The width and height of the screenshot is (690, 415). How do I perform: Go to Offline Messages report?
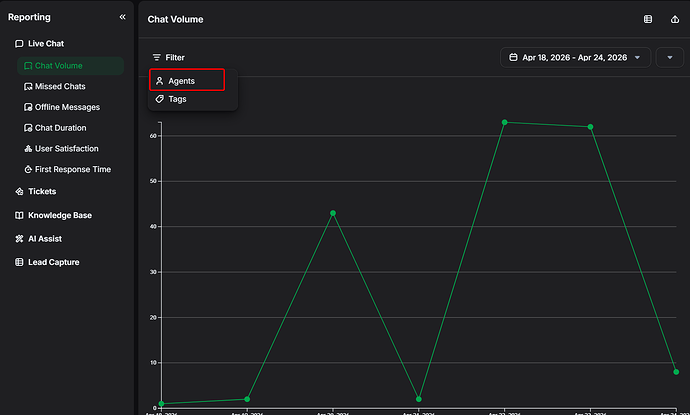[x=67, y=107]
